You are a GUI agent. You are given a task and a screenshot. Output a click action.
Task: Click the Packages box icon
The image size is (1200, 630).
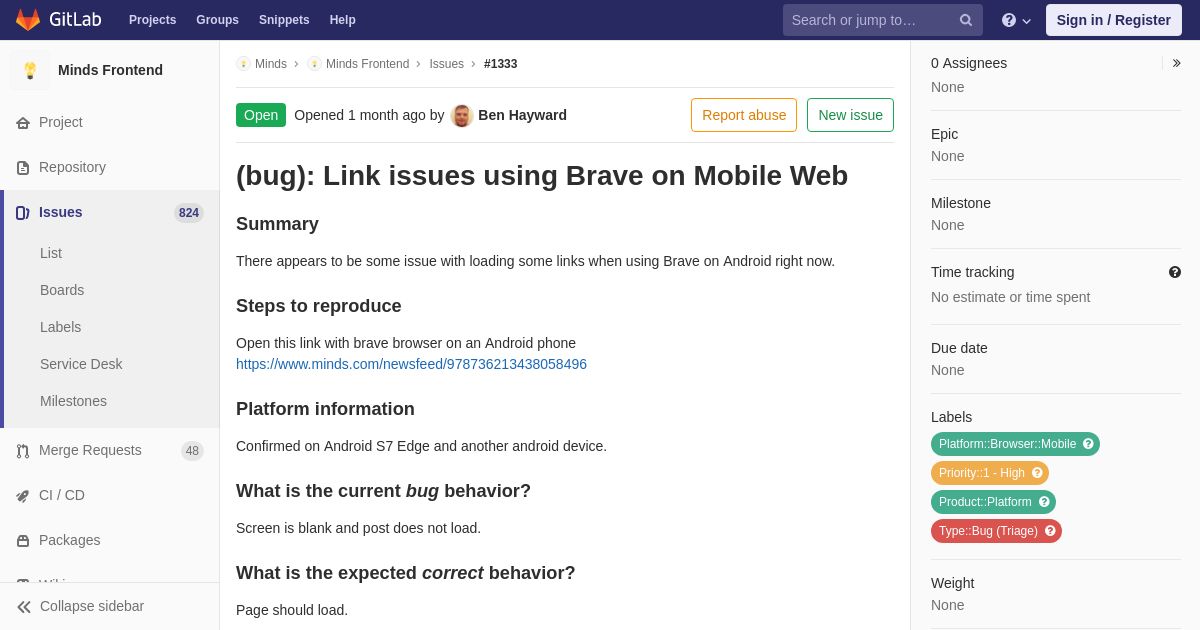click(23, 541)
